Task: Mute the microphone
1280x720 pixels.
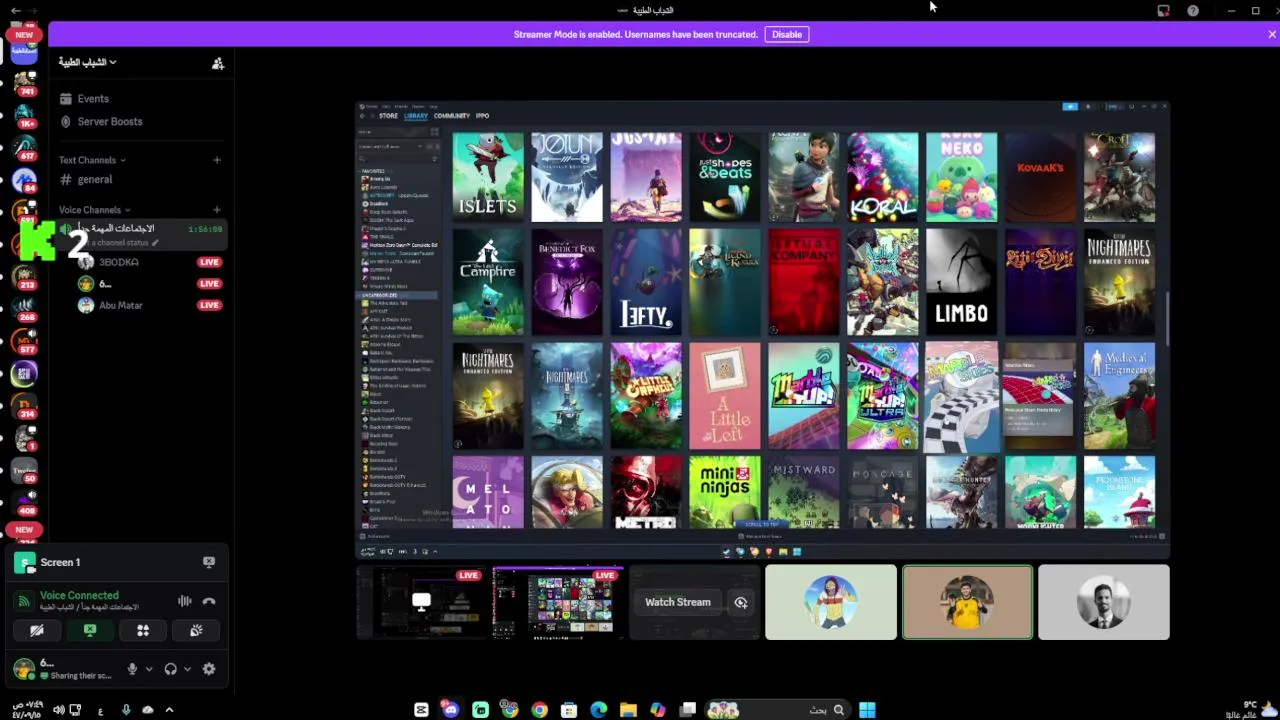Action: point(131,669)
